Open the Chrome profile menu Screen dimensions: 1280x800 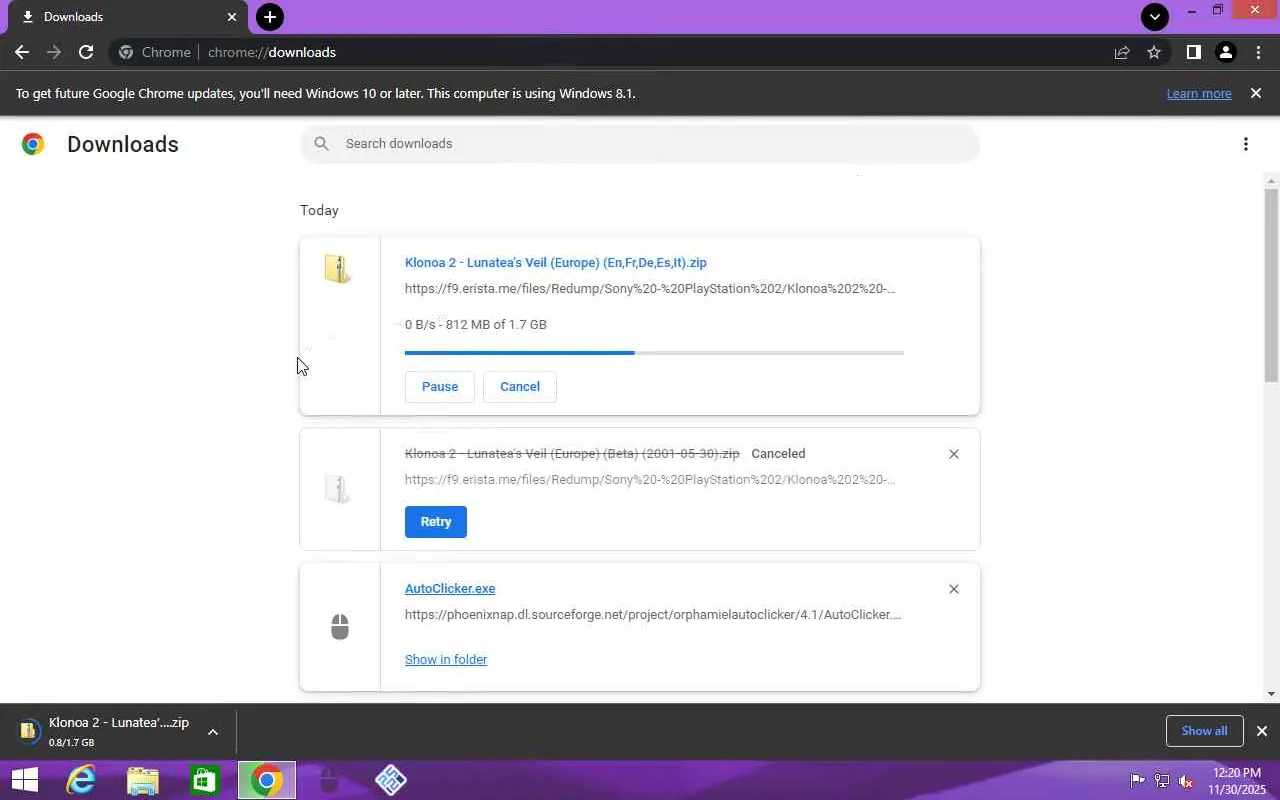pyautogui.click(x=1225, y=52)
